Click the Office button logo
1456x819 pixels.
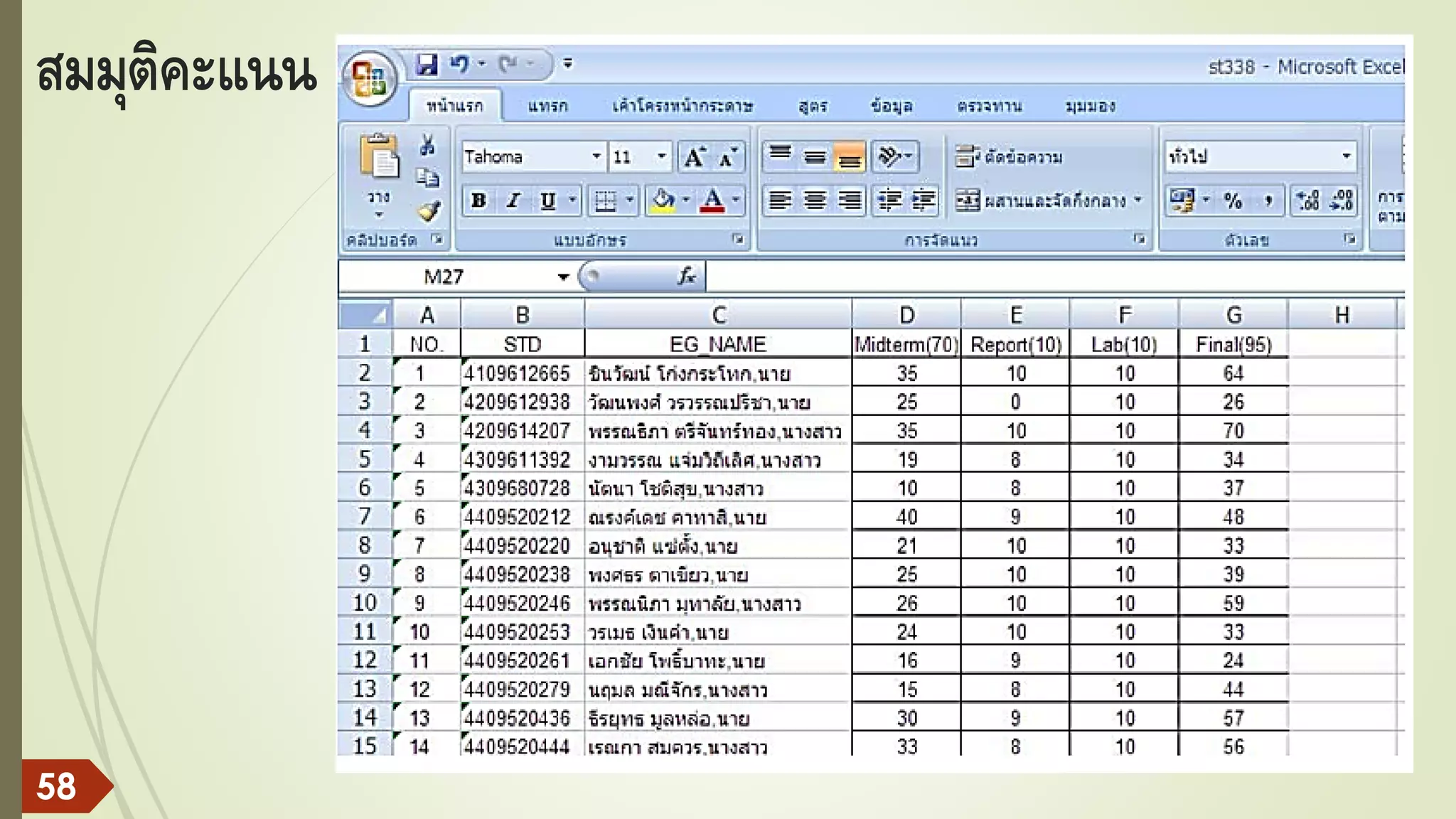coord(369,78)
